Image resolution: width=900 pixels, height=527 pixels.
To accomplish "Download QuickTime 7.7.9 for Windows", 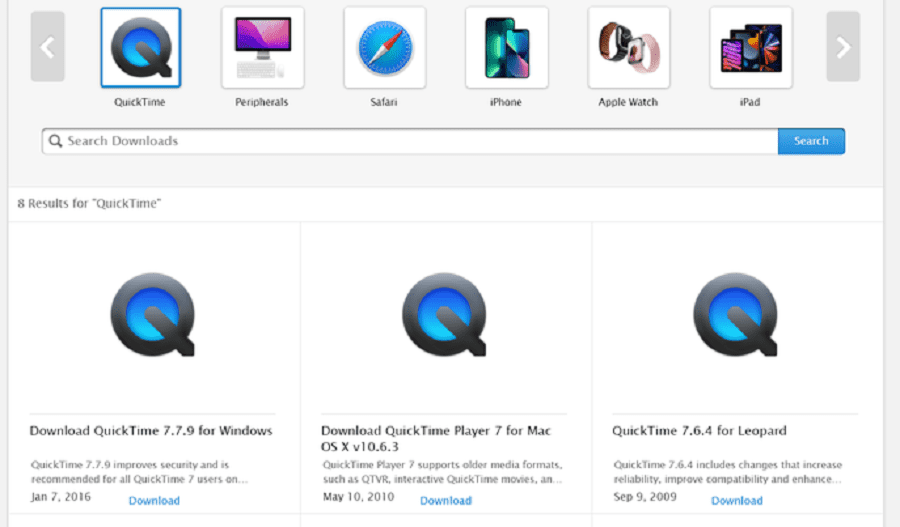I will click(x=154, y=501).
